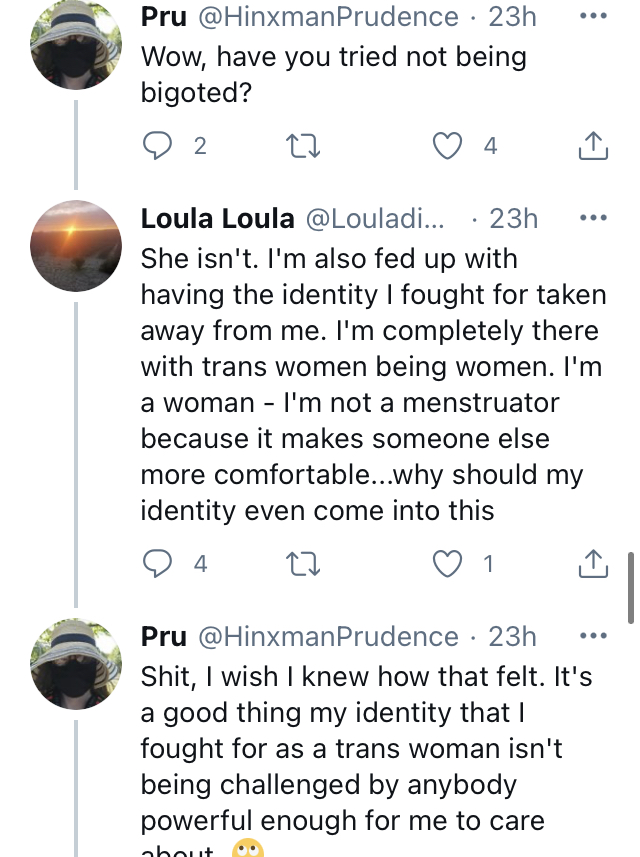Reply to Loula Loula's tweet
Viewport: 640px width, 857px height.
point(157,564)
